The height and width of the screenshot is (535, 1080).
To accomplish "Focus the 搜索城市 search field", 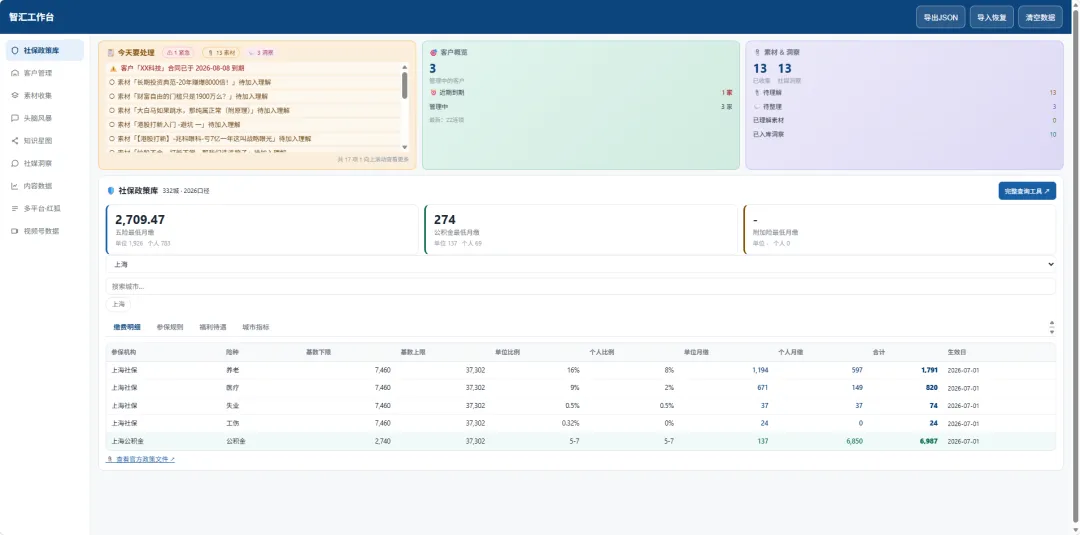I will tap(581, 286).
